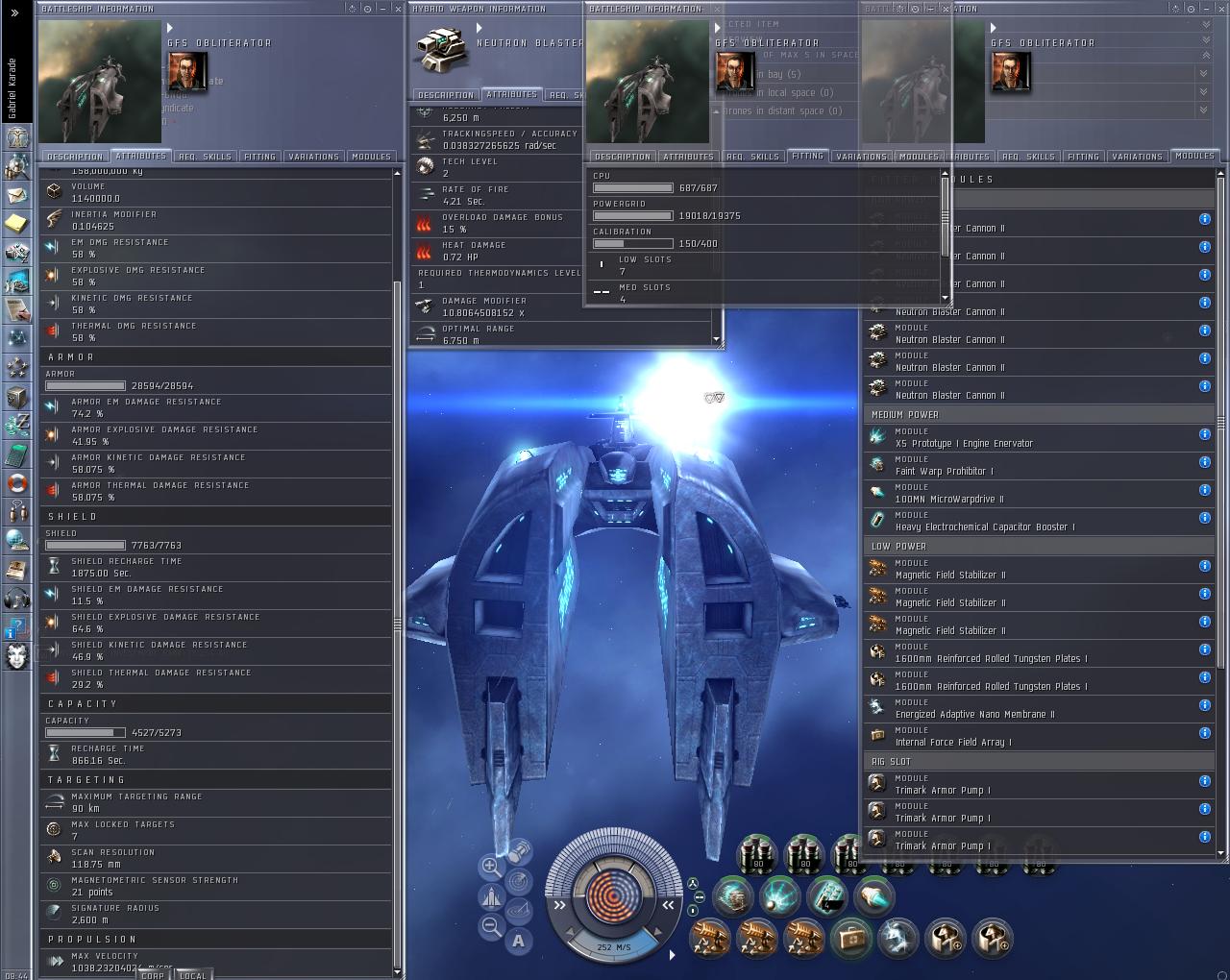Screen dimensions: 1230x980
Task: Click a Magnetic Field Stabilizer module in HUD
Action: point(711,940)
